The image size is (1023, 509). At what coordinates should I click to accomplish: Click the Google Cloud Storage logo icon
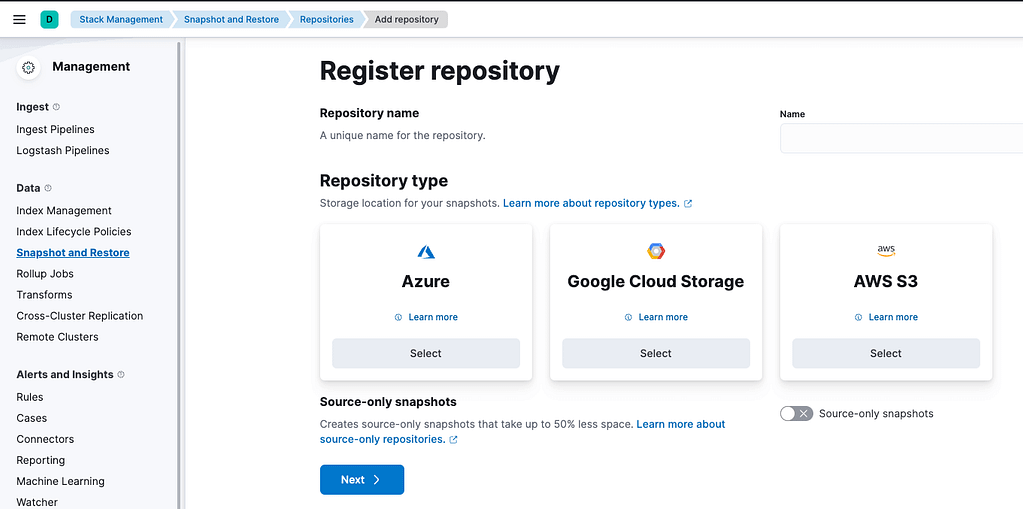pos(656,251)
